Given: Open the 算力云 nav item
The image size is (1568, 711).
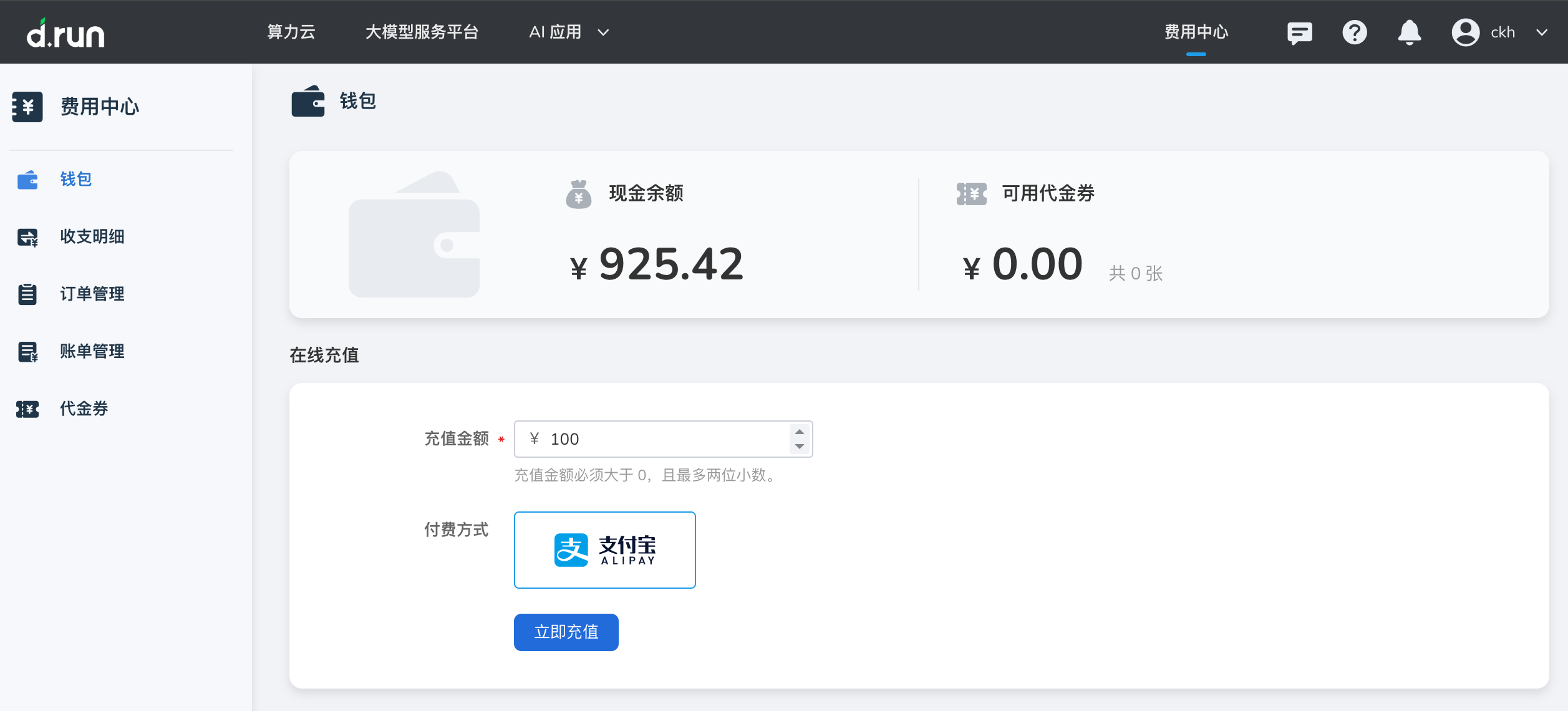Looking at the screenshot, I should click(291, 32).
